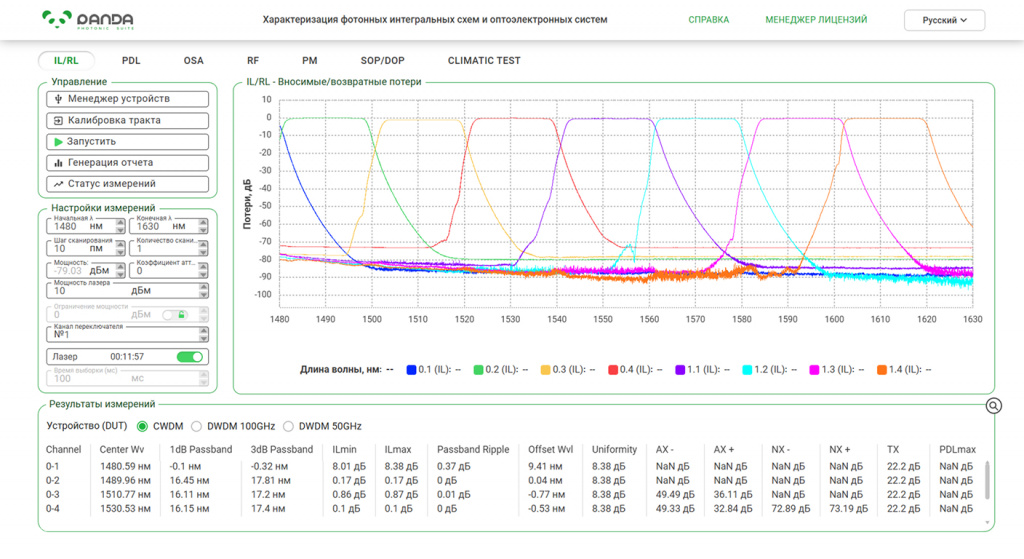
Task: Open the CLIMATIC TEST tab
Action: 484,61
